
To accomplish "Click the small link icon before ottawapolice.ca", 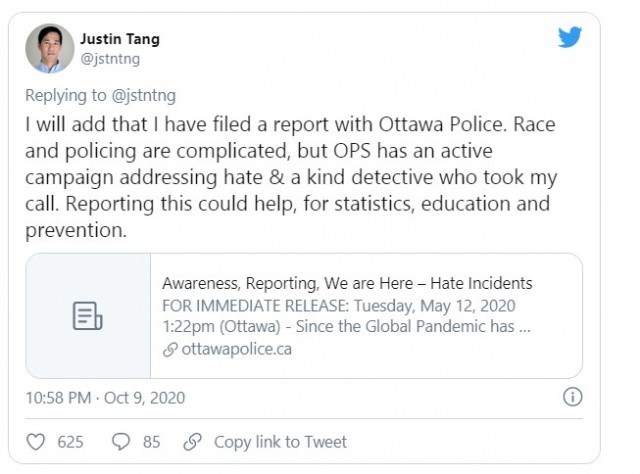I will [x=170, y=350].
